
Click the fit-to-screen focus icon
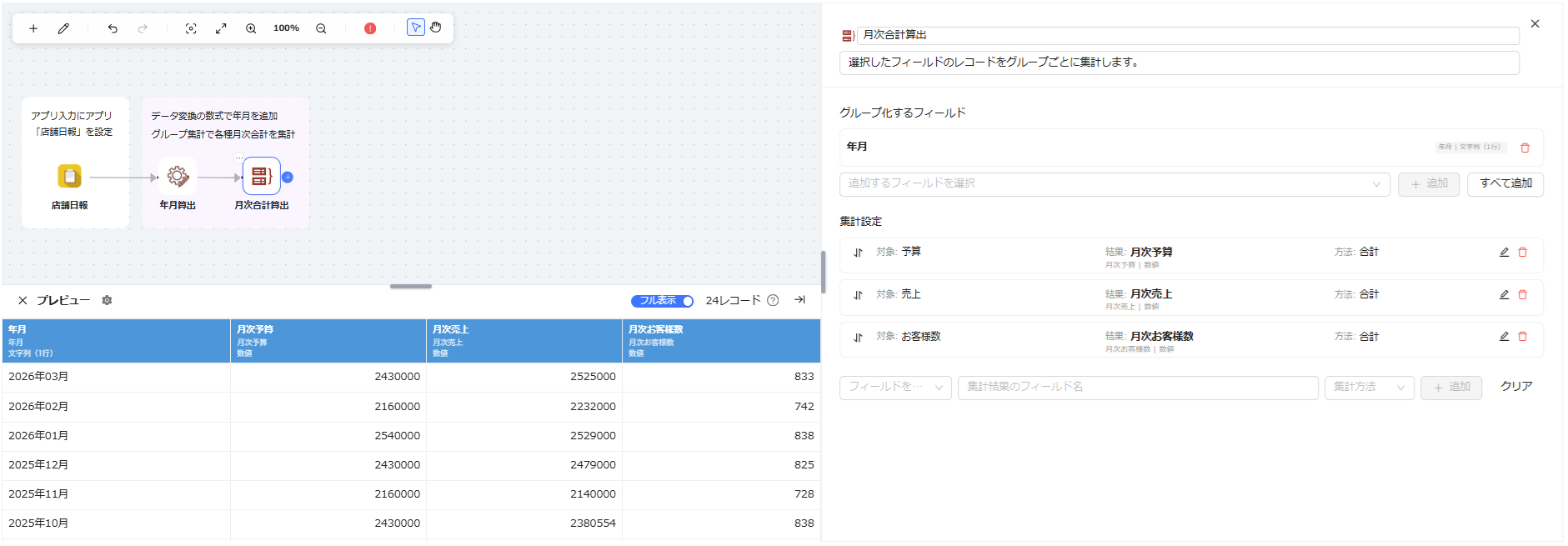click(191, 28)
